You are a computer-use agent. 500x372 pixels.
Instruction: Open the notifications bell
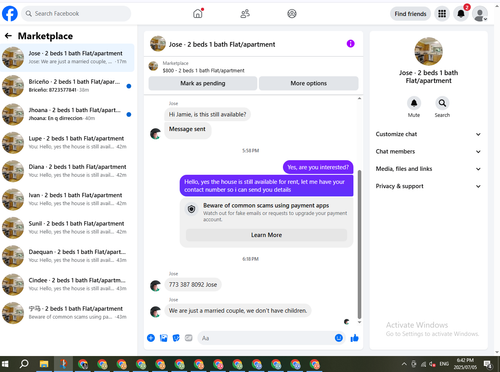coord(461,14)
